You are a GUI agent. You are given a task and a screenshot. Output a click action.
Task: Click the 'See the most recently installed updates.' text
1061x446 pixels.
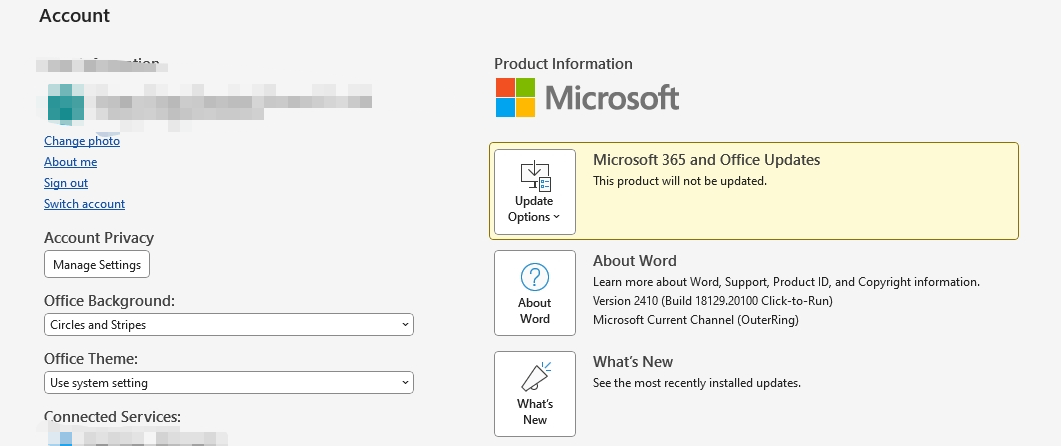(697, 382)
